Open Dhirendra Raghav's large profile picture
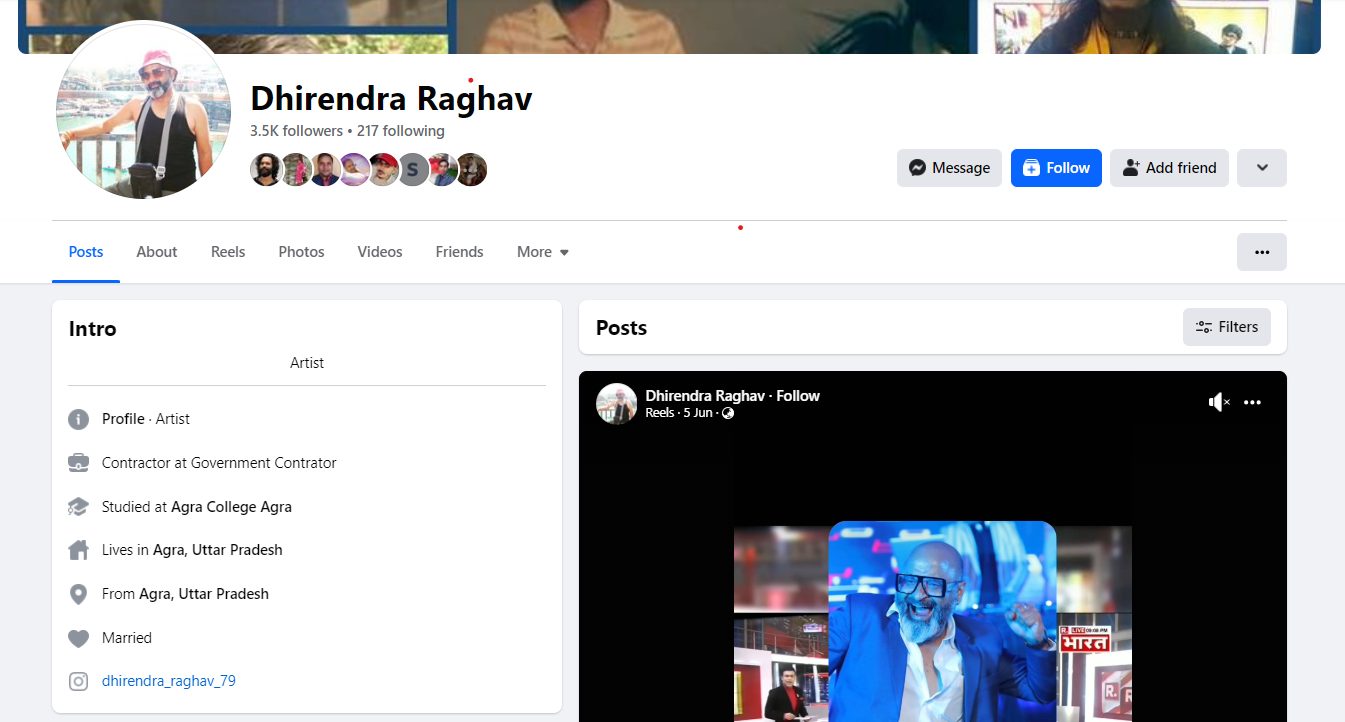The width and height of the screenshot is (1345, 722). pyautogui.click(x=144, y=110)
